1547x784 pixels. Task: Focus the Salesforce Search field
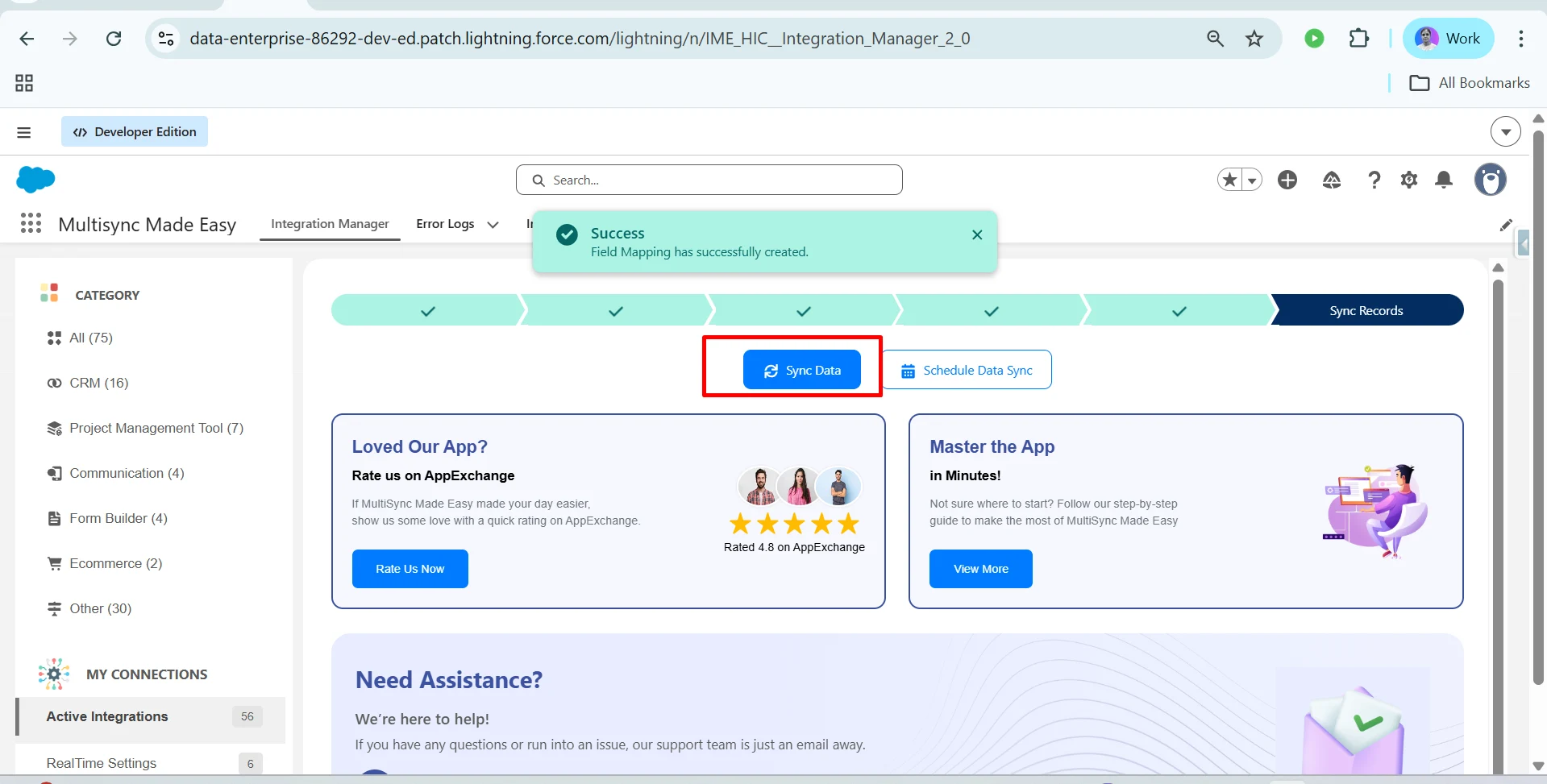(x=709, y=180)
